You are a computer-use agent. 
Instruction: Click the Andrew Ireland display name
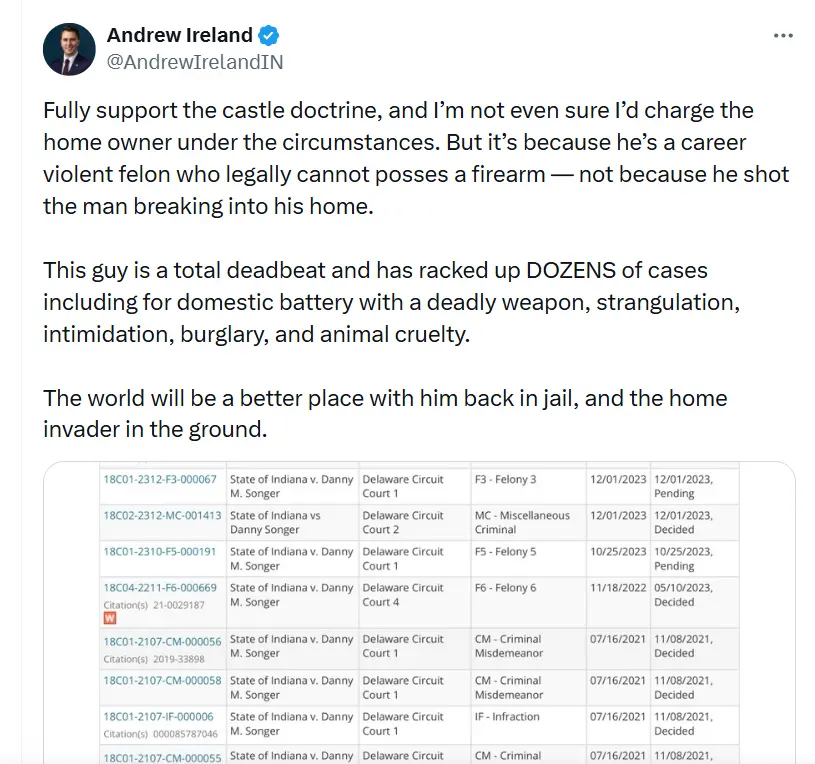point(180,36)
